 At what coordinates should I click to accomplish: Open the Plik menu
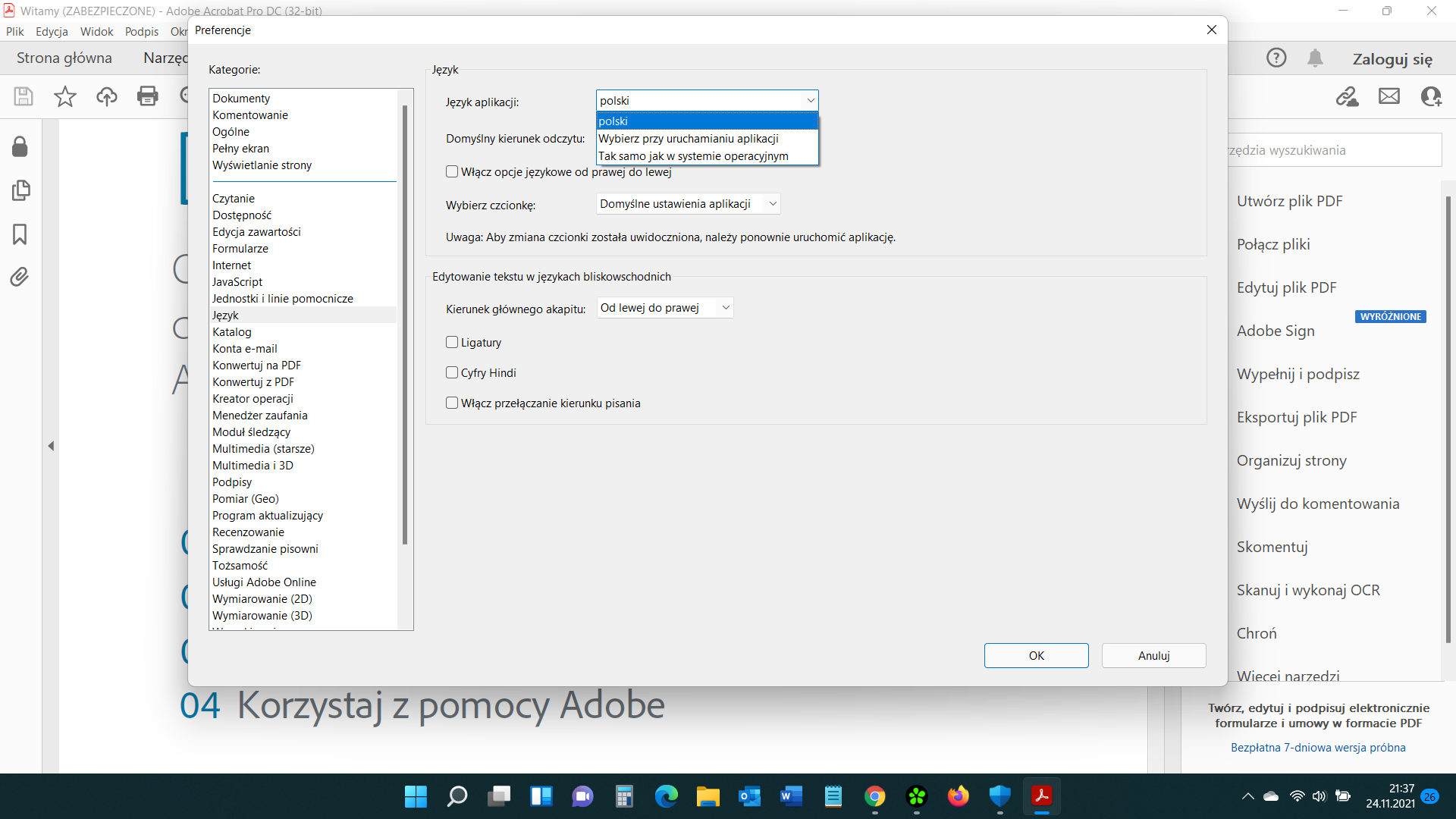[x=15, y=31]
